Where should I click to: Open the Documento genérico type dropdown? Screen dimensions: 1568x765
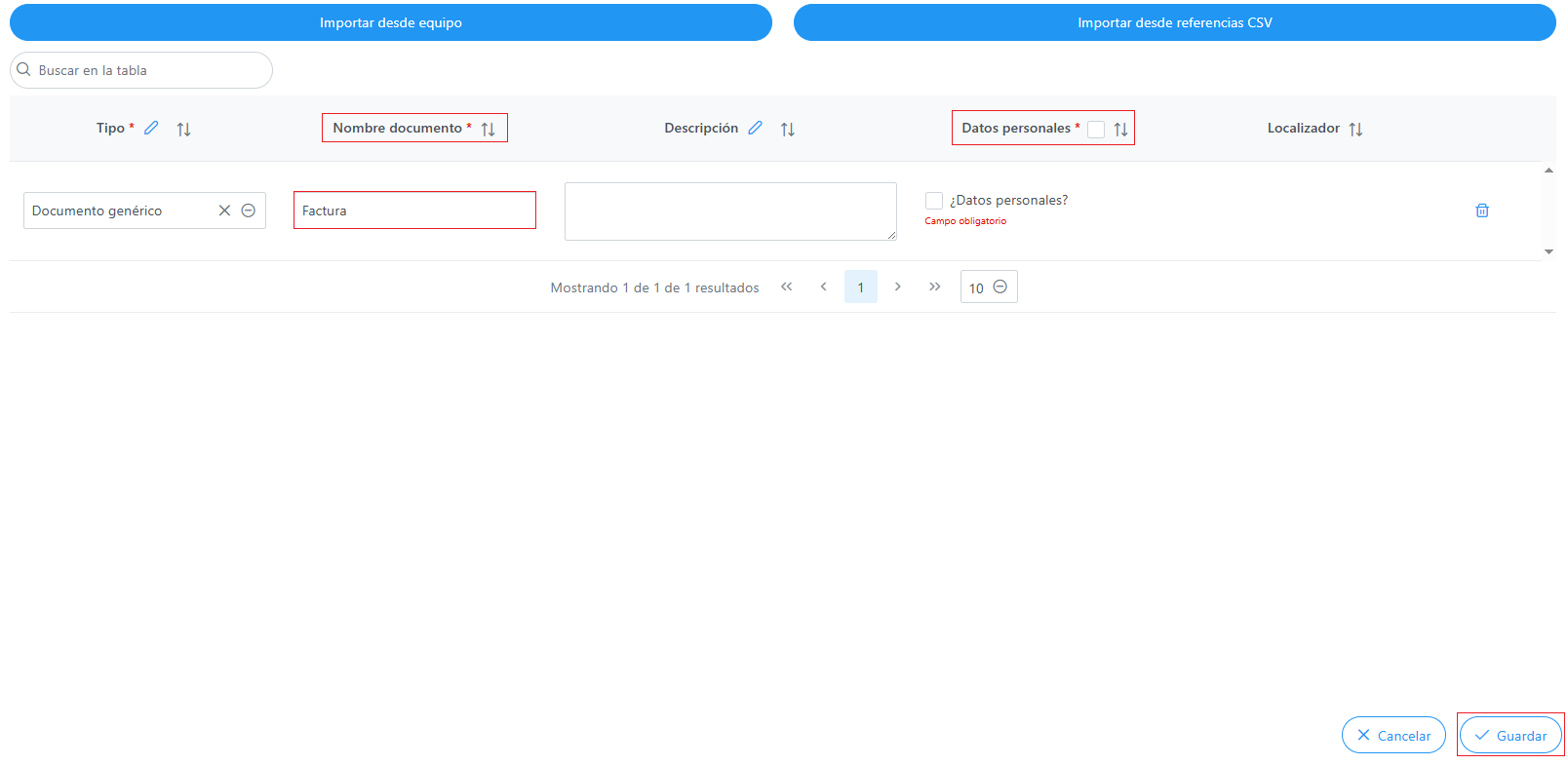pos(249,210)
